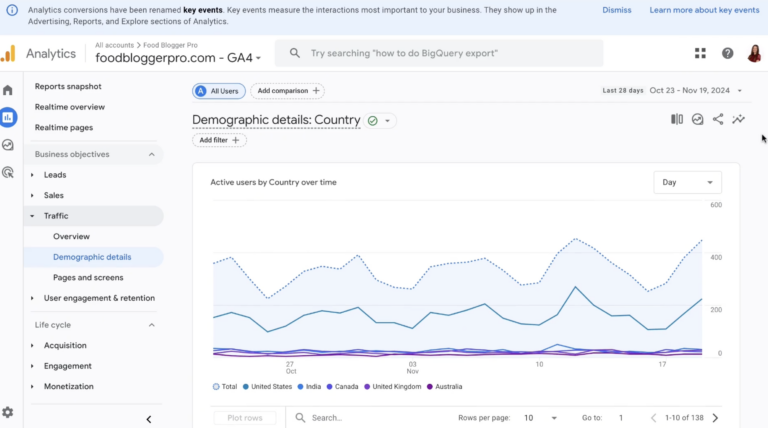The image size is (768, 428).
Task: Toggle United Kingdom series in legend
Action: click(393, 386)
